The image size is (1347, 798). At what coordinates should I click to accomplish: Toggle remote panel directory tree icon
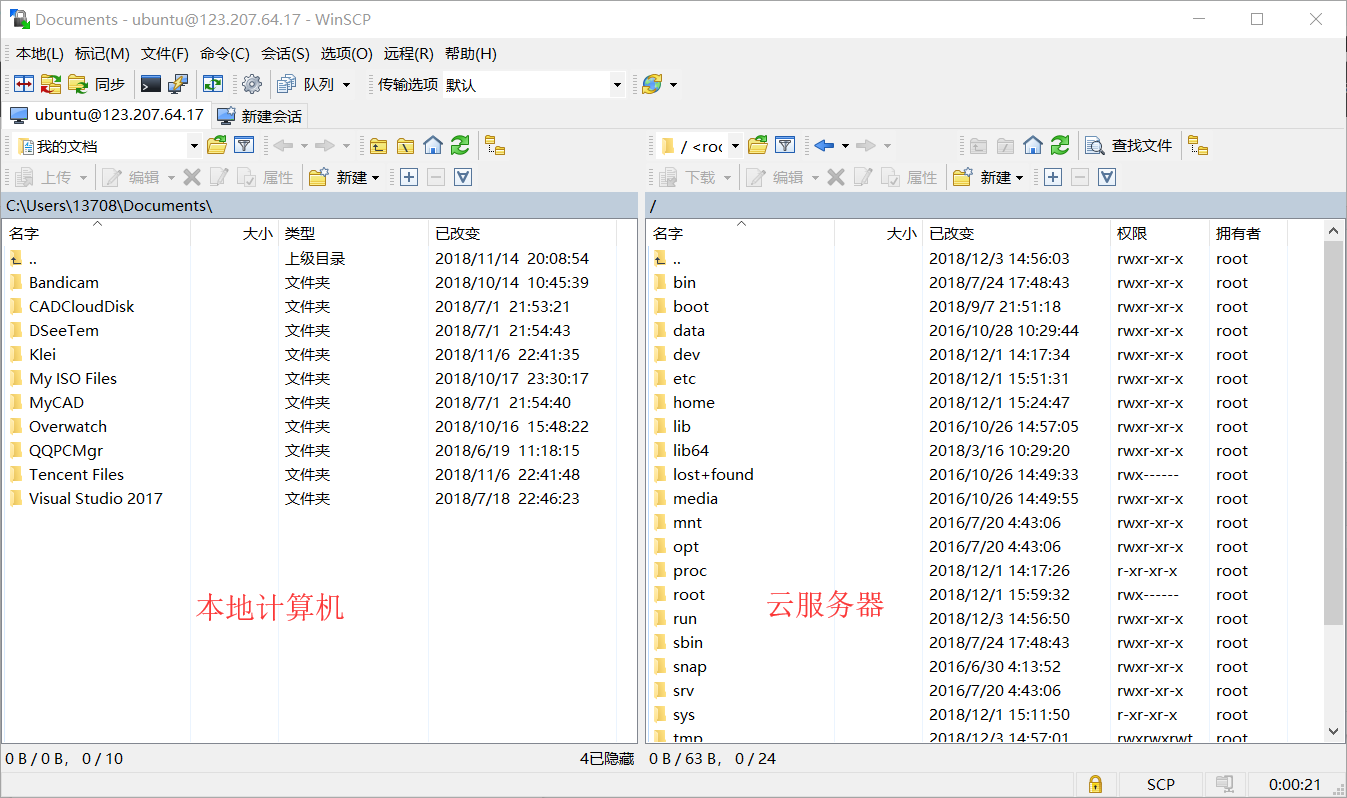pyautogui.click(x=1198, y=146)
